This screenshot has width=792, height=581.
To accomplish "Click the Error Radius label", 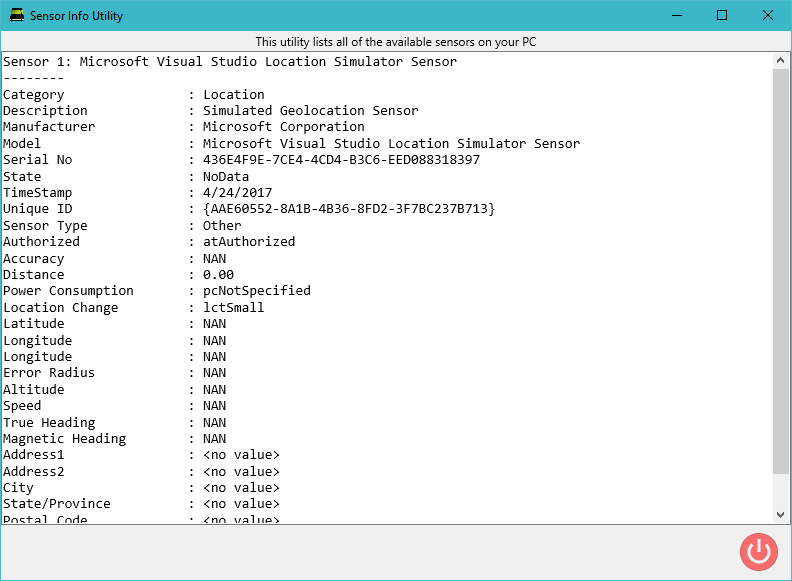I will (x=49, y=373).
